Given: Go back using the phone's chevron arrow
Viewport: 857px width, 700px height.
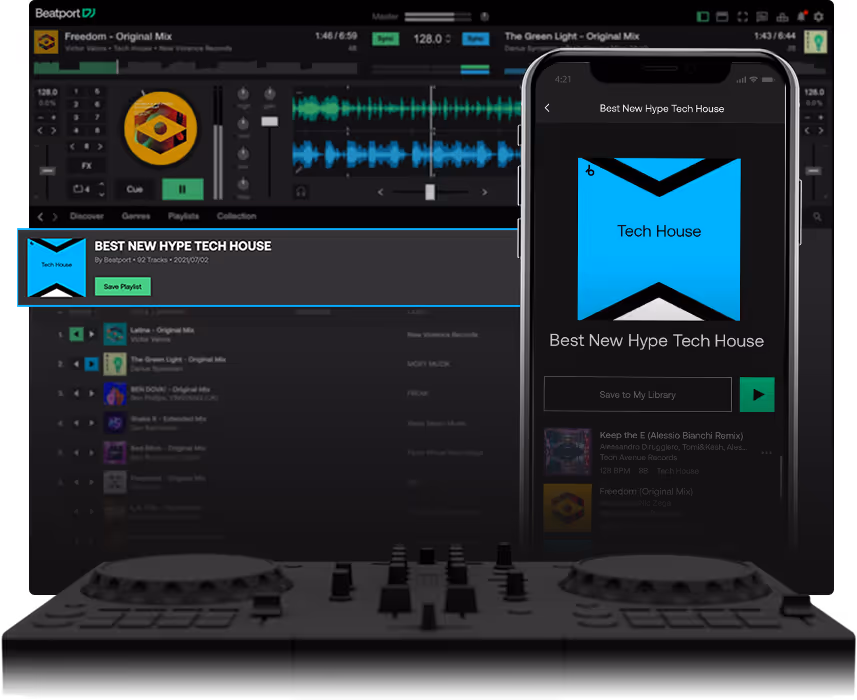Looking at the screenshot, I should [x=547, y=108].
